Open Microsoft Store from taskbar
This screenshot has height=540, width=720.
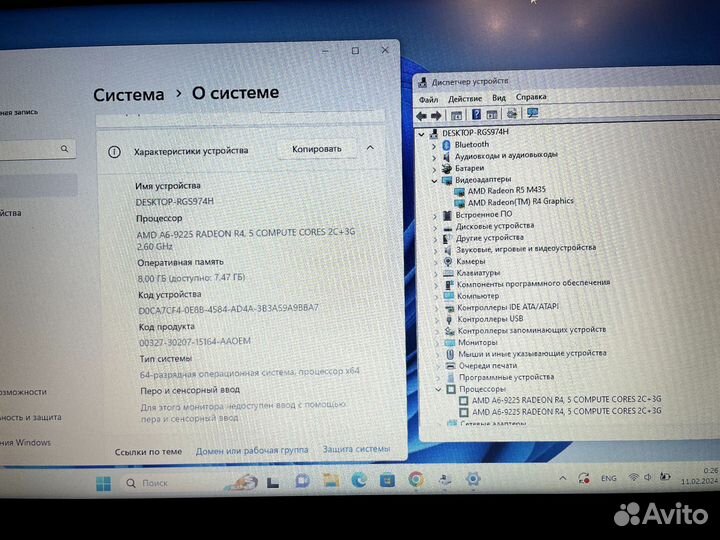pos(388,480)
